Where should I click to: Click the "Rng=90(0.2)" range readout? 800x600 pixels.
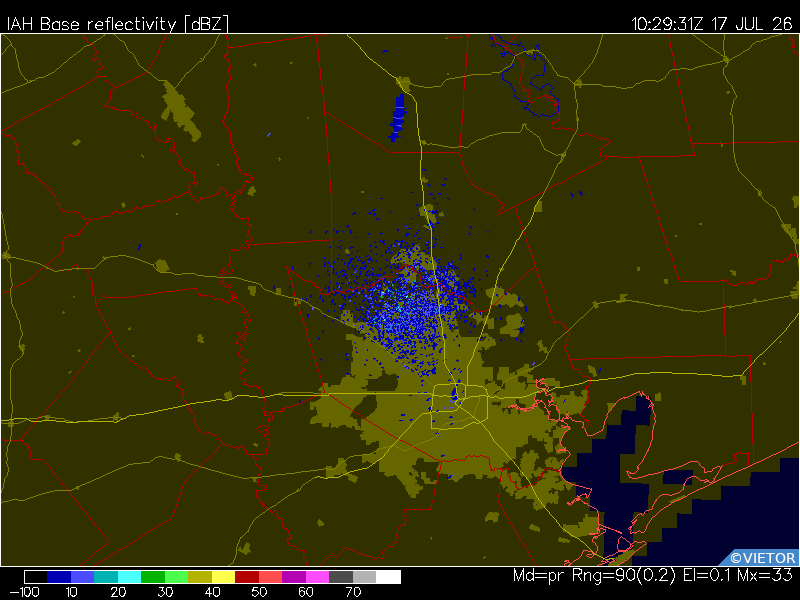623,576
